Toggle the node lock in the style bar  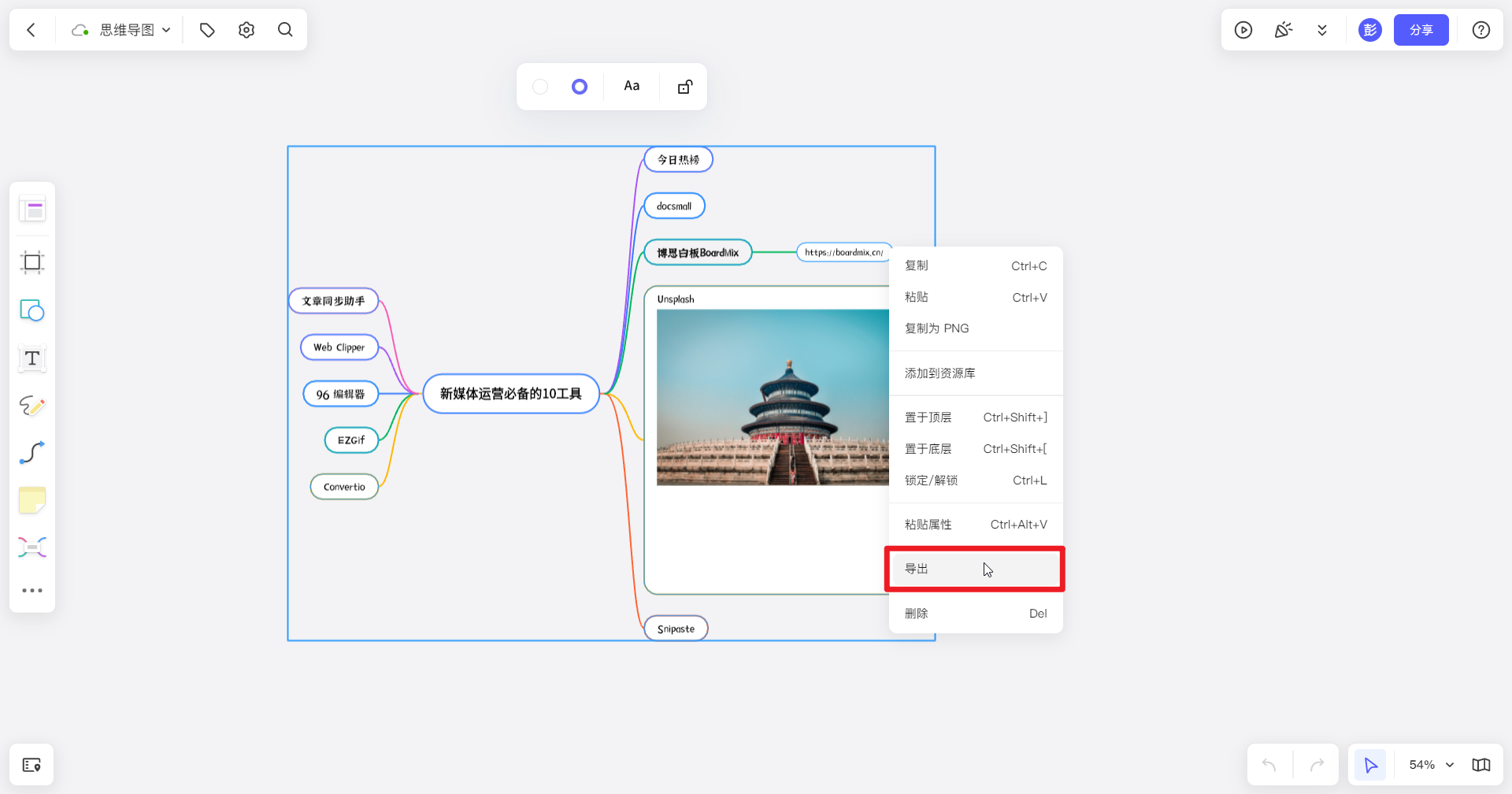[684, 86]
